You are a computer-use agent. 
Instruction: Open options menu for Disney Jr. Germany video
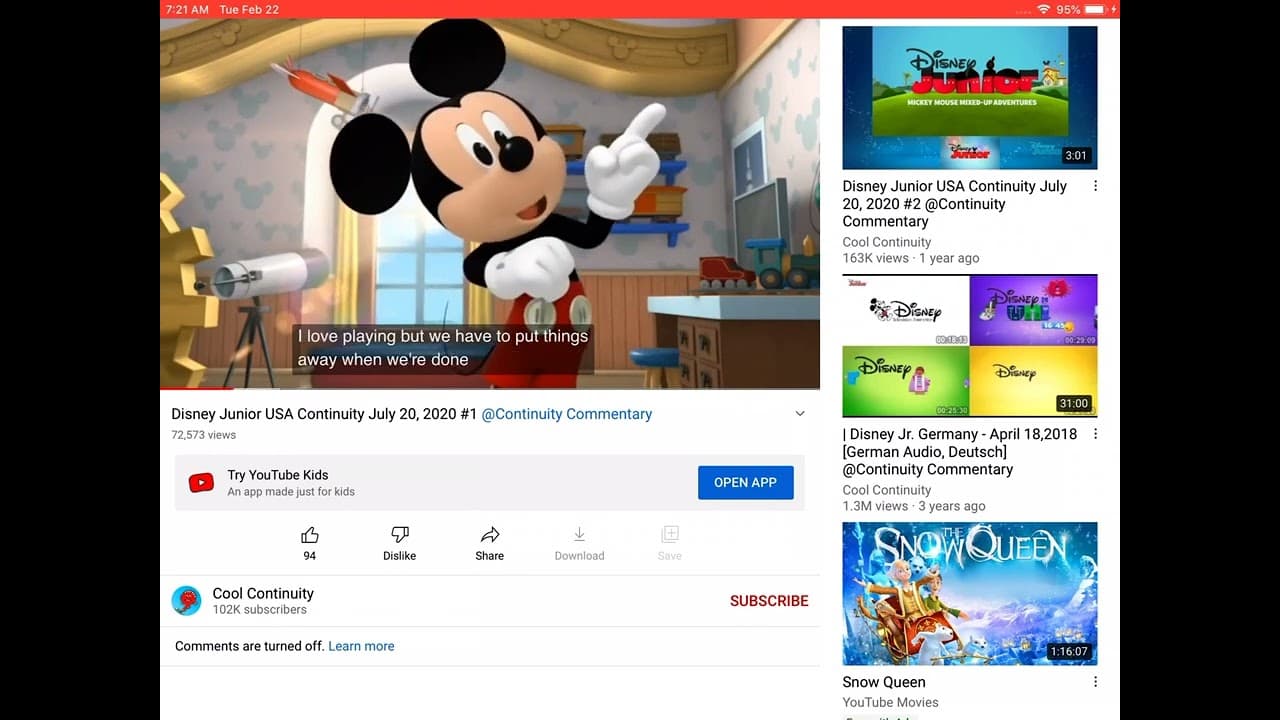(1095, 434)
